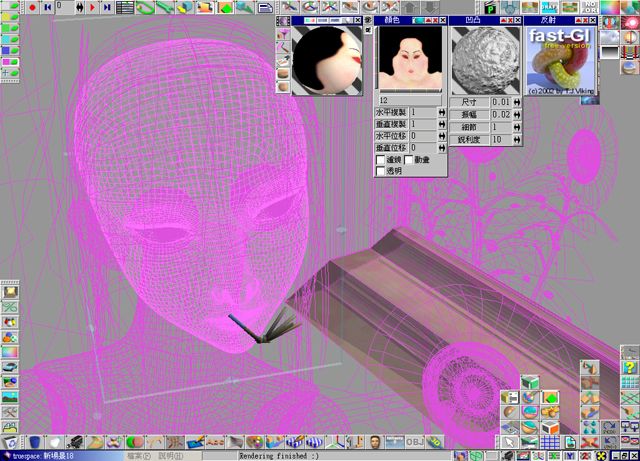Click the yellow question mark help icon

pyautogui.click(x=629, y=369)
